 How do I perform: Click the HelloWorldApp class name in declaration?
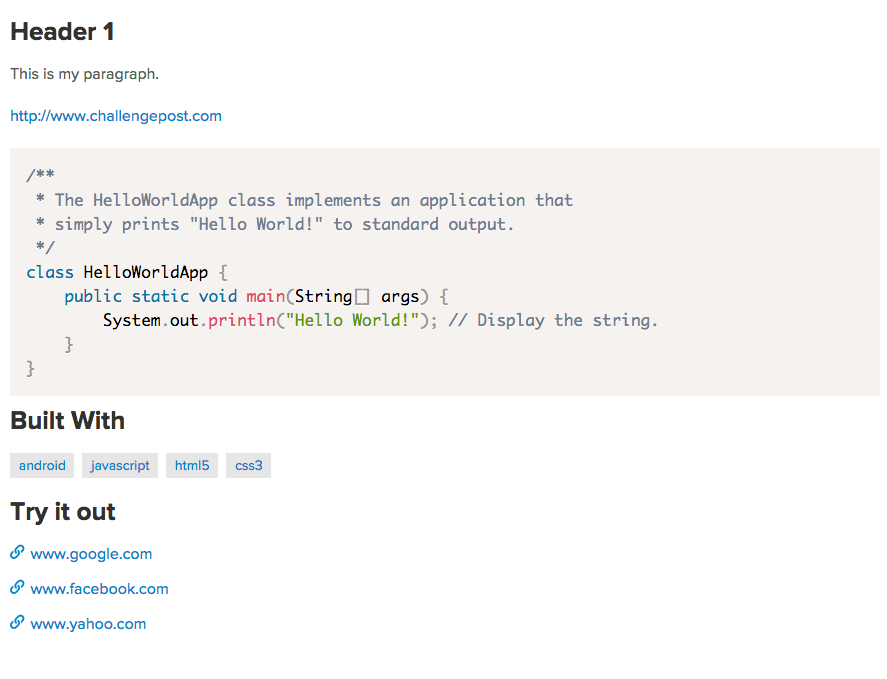145,272
